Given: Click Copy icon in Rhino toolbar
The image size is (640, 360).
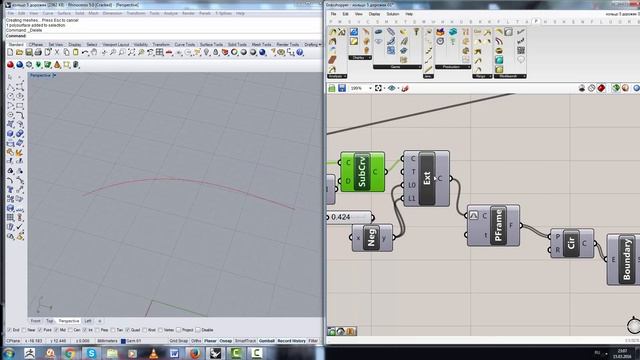Looking at the screenshot, I should pyautogui.click(x=66, y=52).
